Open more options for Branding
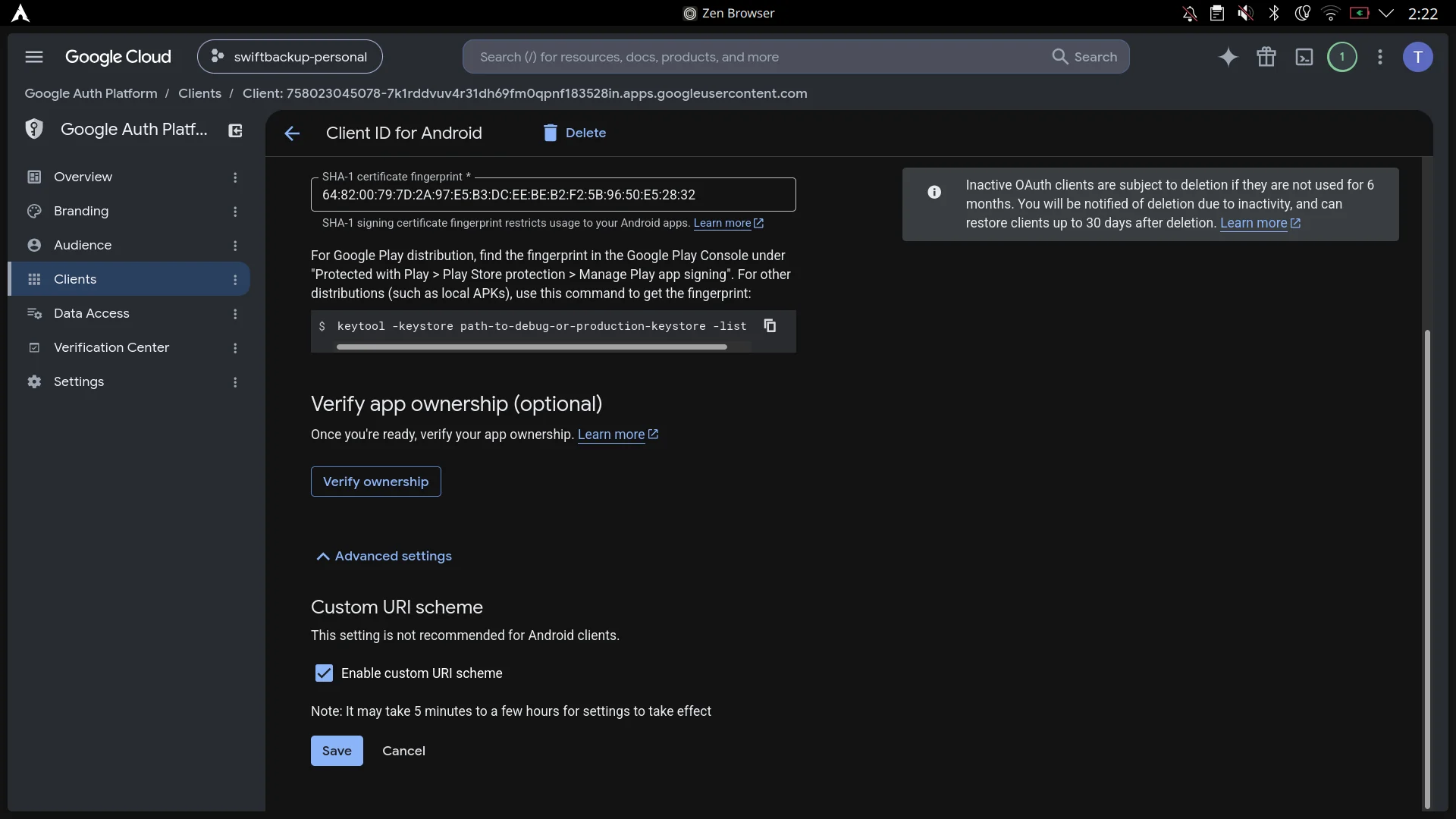Viewport: 1456px width, 819px height. click(235, 212)
